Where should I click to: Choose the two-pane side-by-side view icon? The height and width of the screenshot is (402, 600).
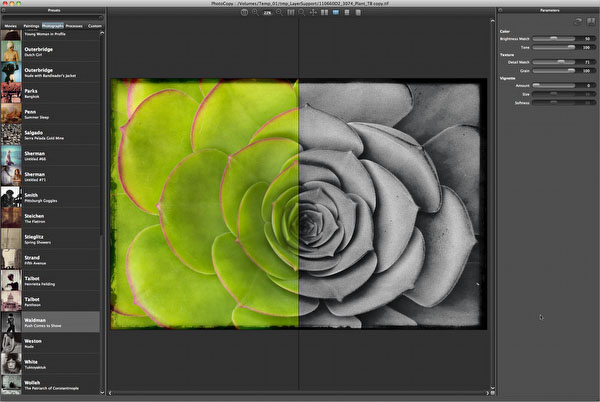click(324, 13)
